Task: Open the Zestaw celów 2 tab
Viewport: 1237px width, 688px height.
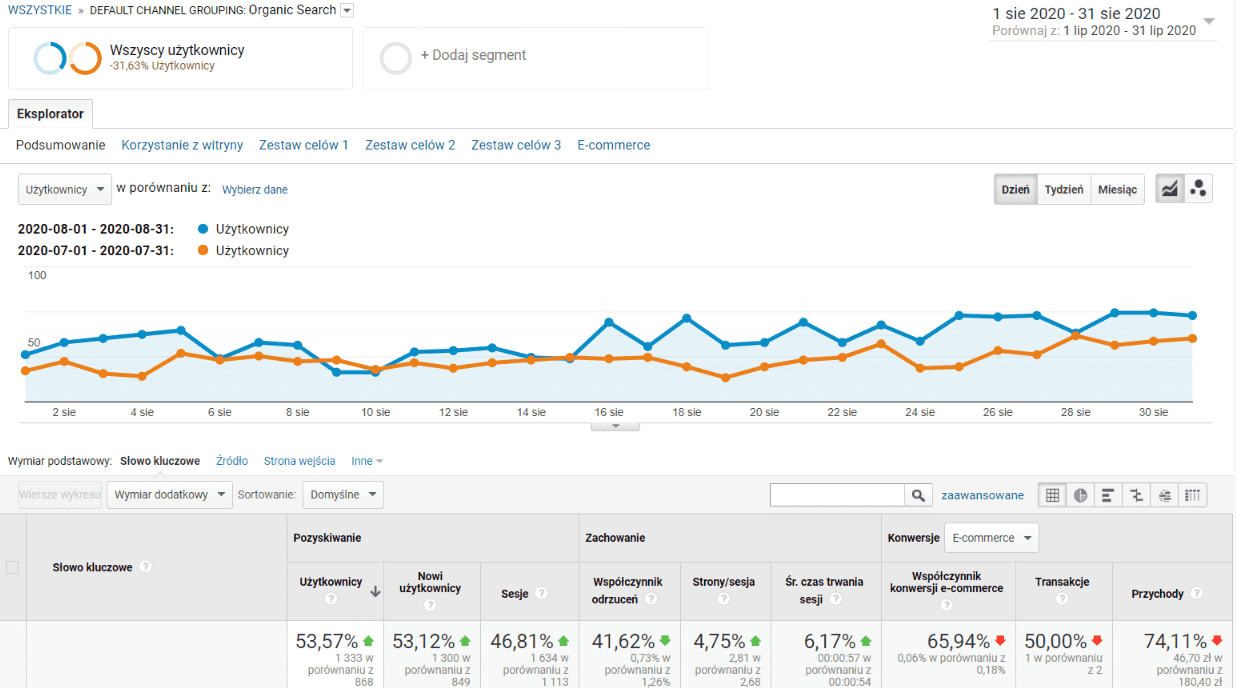Action: (x=410, y=145)
